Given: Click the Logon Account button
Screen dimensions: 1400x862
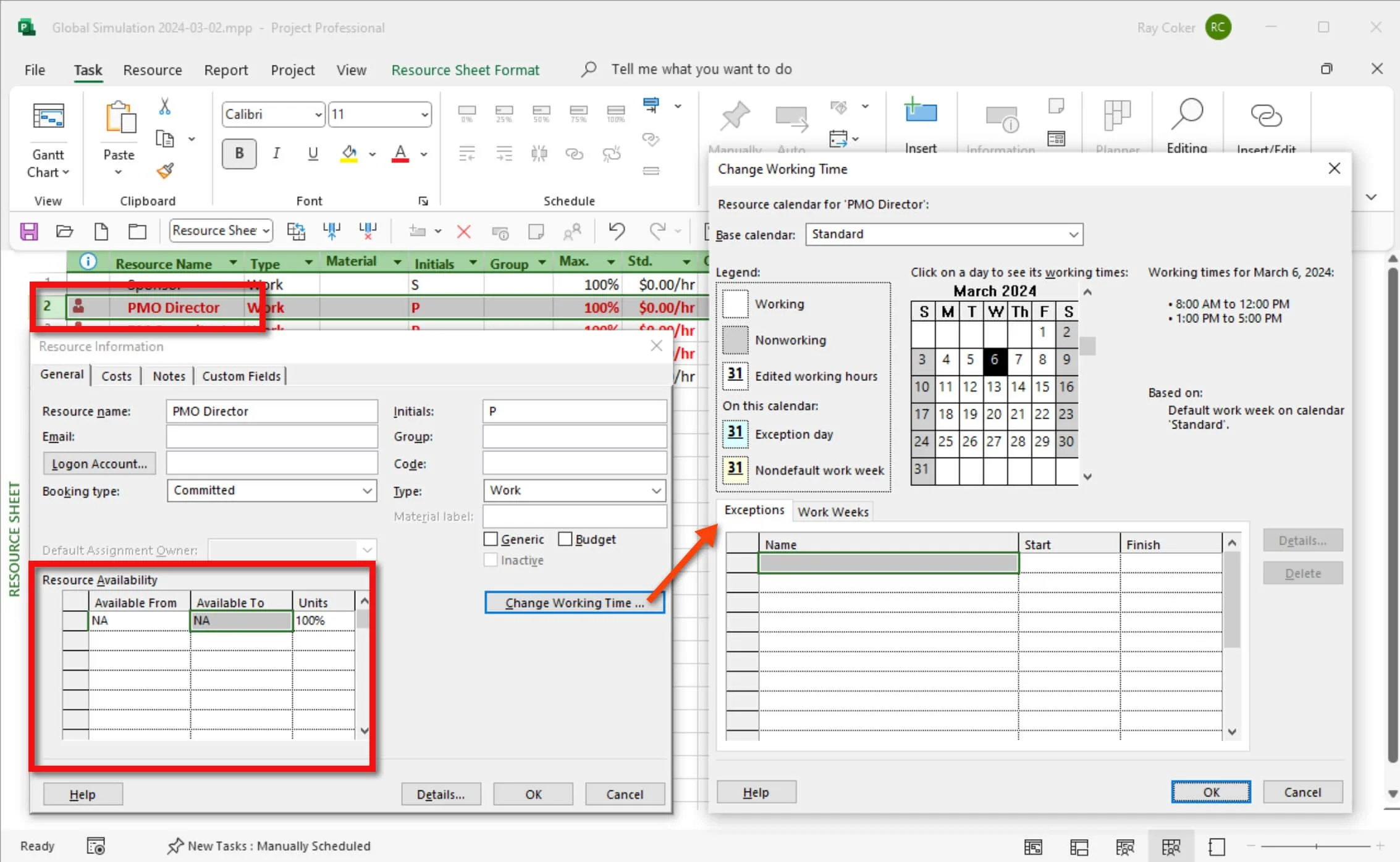Looking at the screenshot, I should click(99, 464).
